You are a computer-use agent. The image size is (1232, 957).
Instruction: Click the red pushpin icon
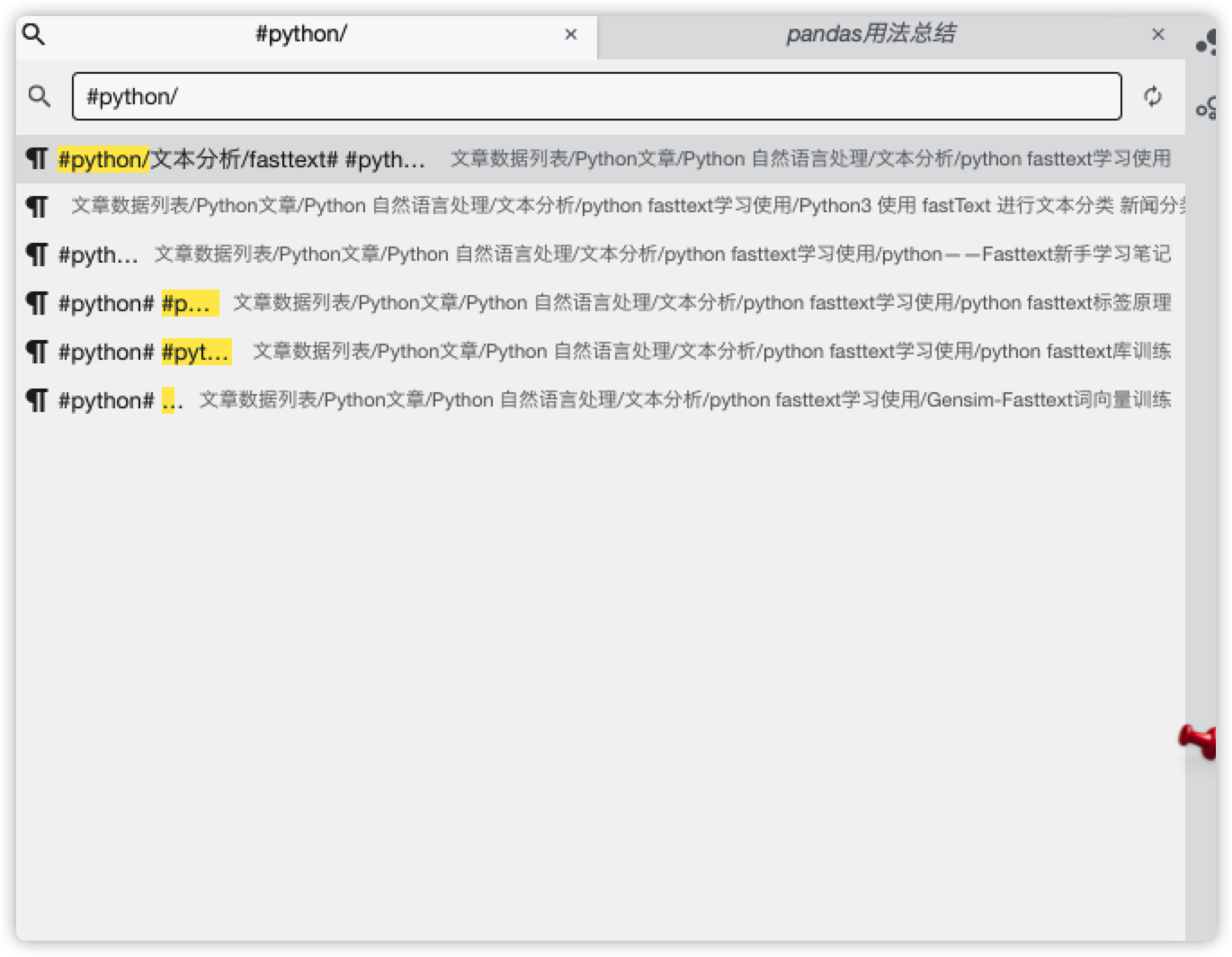(1200, 741)
